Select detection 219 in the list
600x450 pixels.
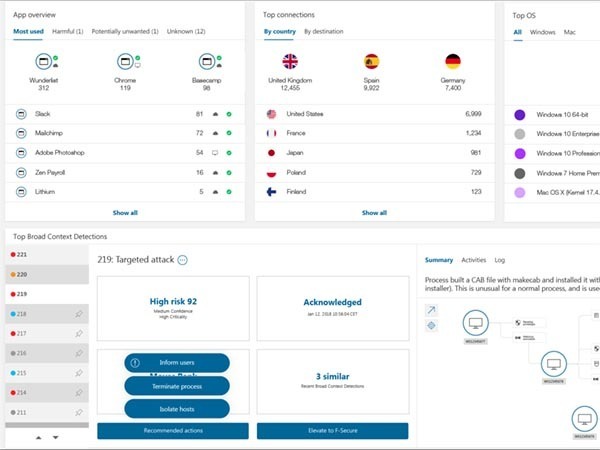47,294
